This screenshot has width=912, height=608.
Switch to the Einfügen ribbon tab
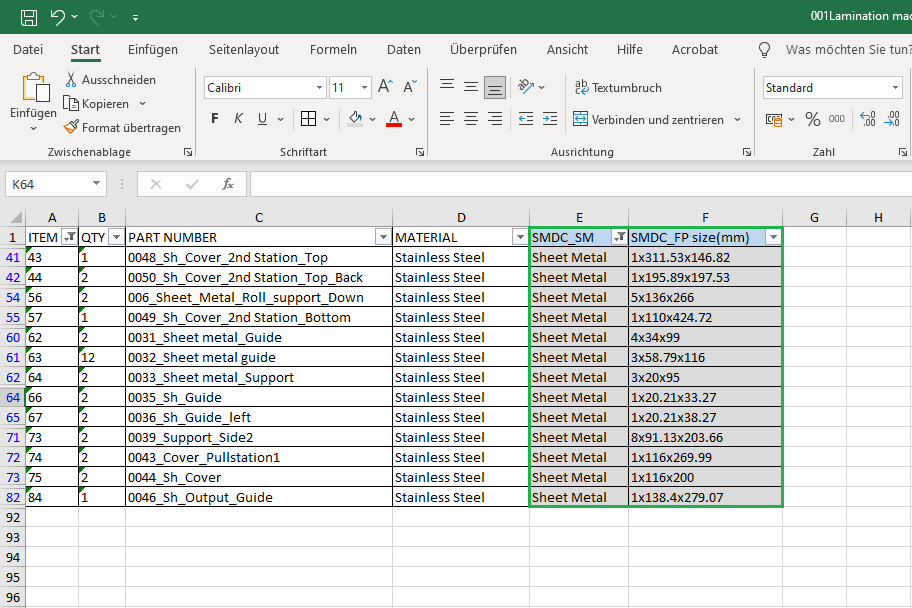(153, 49)
